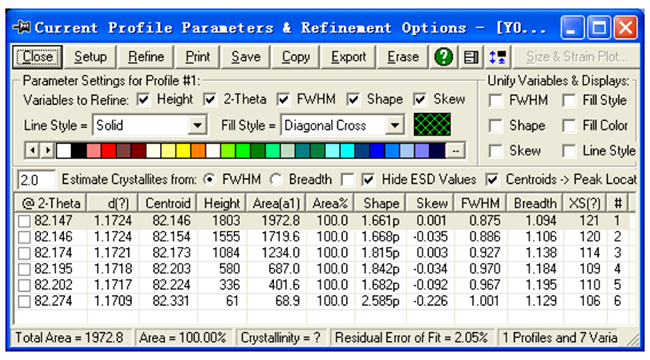
Task: Pick the black color swatch
Action: tap(79, 151)
